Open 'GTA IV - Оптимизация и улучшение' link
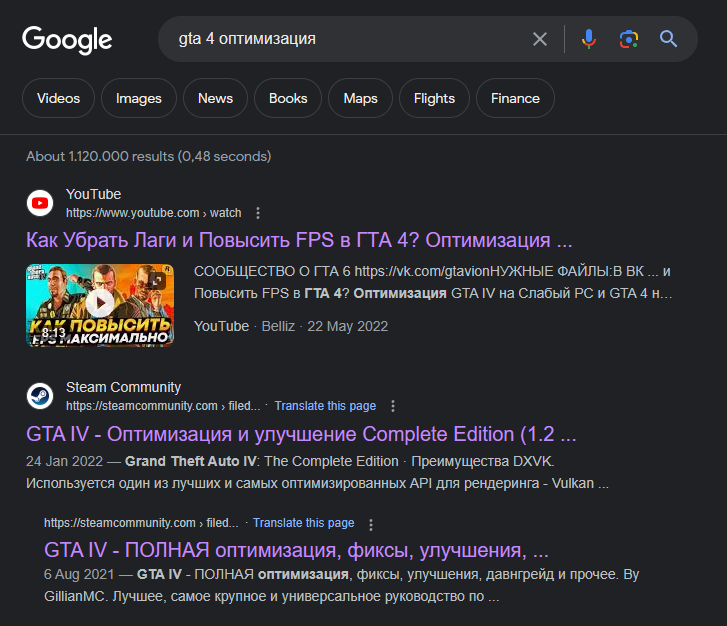This screenshot has height=626, width=727. (x=301, y=435)
